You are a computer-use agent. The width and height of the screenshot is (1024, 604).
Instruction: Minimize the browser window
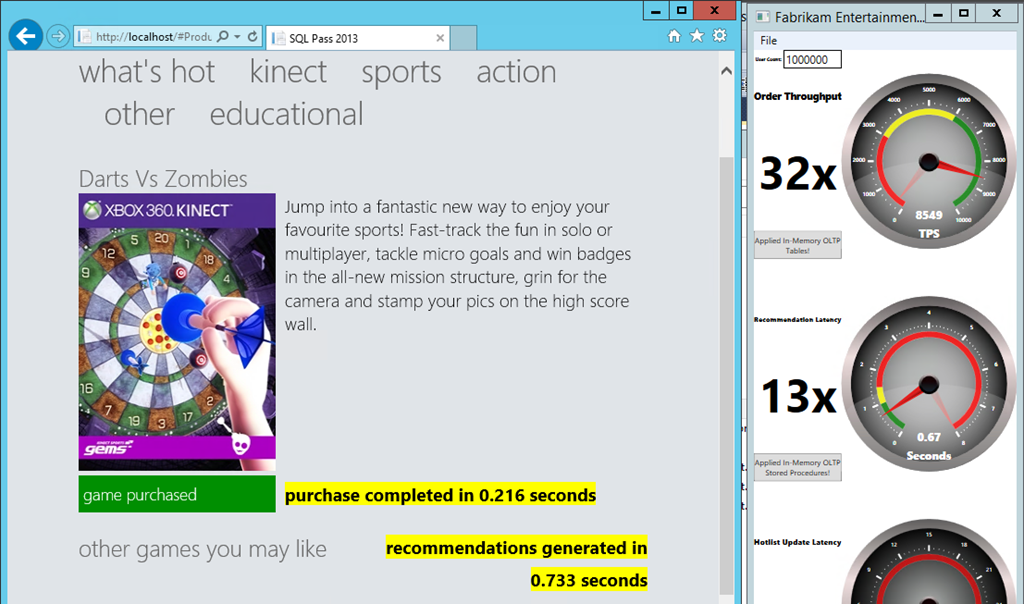pos(656,10)
